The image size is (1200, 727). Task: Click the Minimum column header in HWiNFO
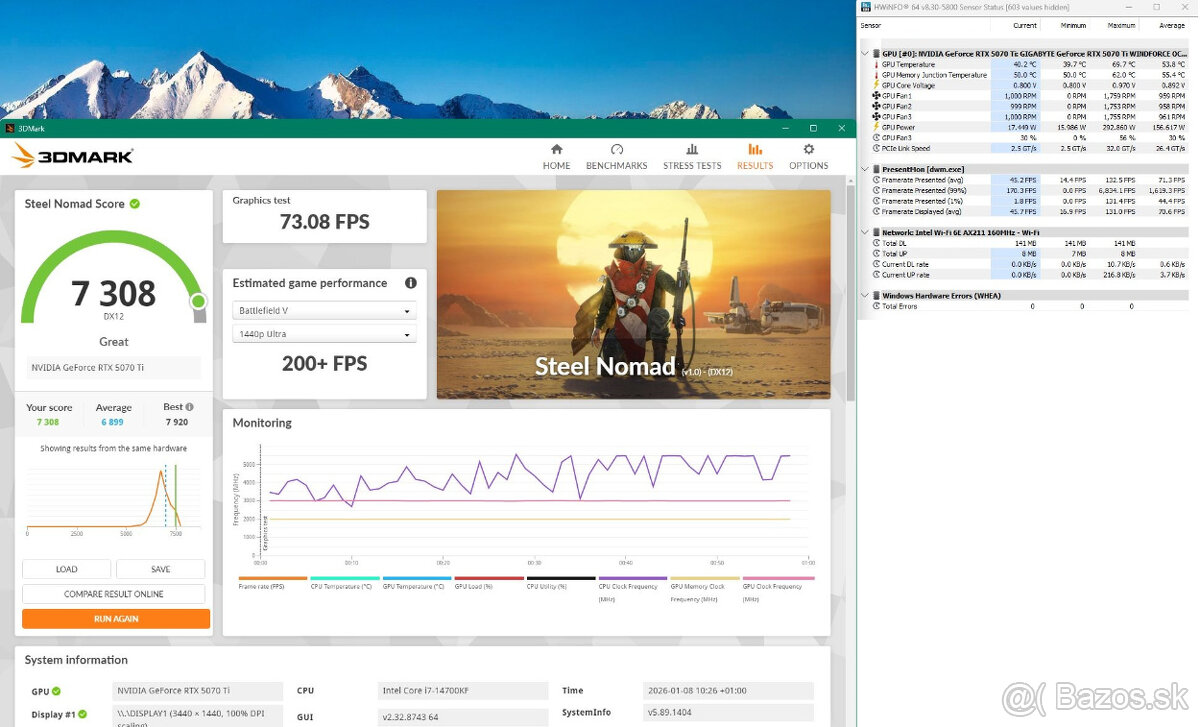(1073, 25)
